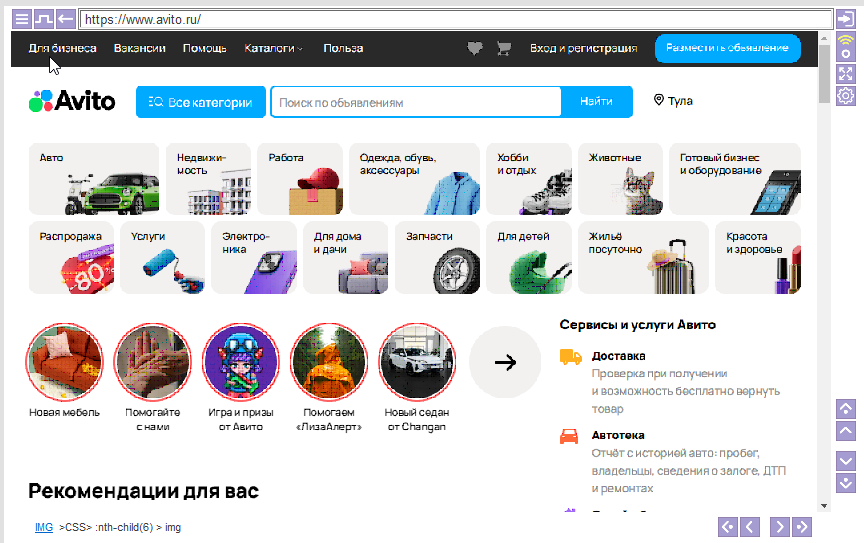
Task: Click Вход и регистрация link
Action: 584,49
